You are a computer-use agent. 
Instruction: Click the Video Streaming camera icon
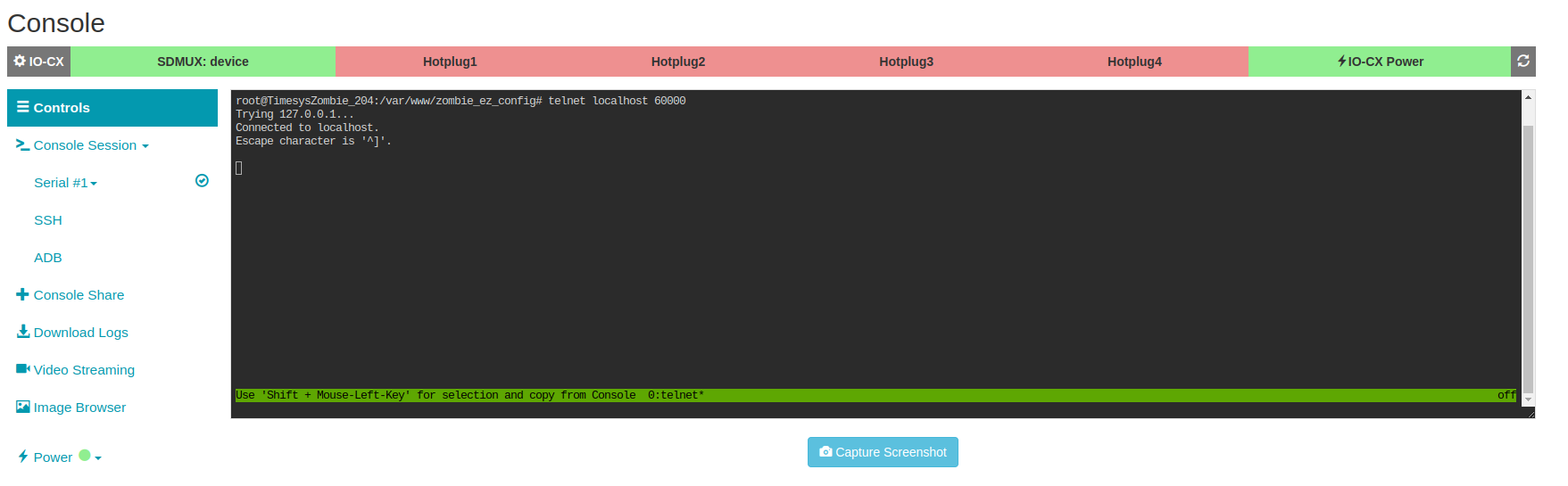click(x=23, y=369)
